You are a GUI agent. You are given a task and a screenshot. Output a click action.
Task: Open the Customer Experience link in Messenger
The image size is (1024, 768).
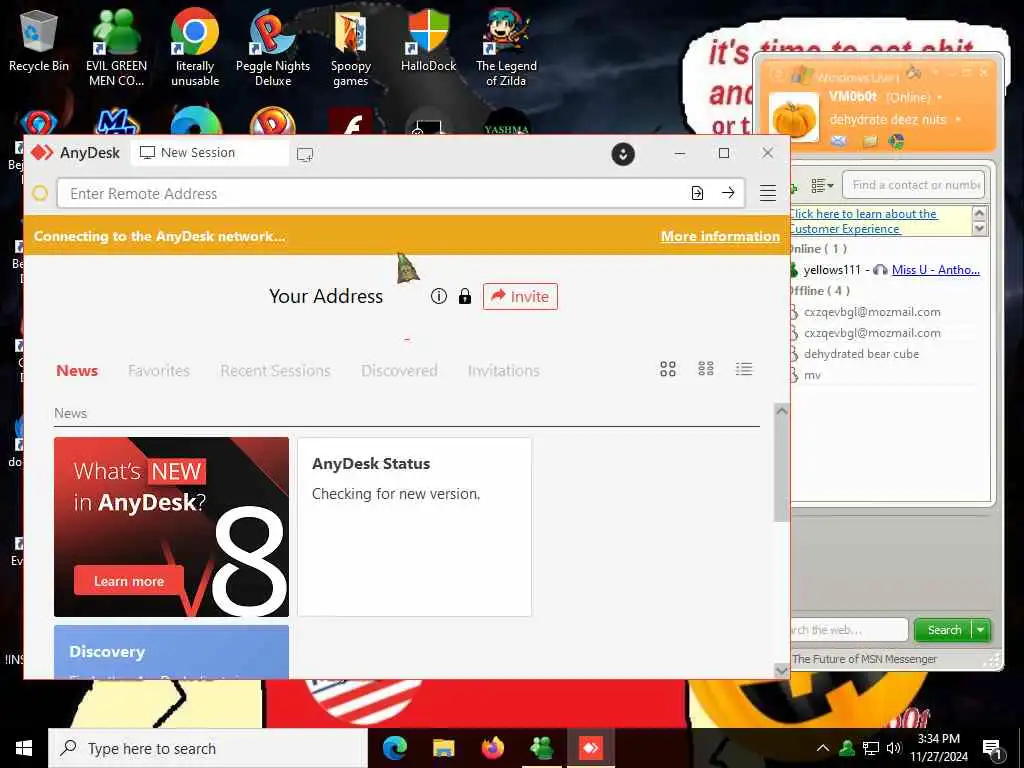coord(862,221)
